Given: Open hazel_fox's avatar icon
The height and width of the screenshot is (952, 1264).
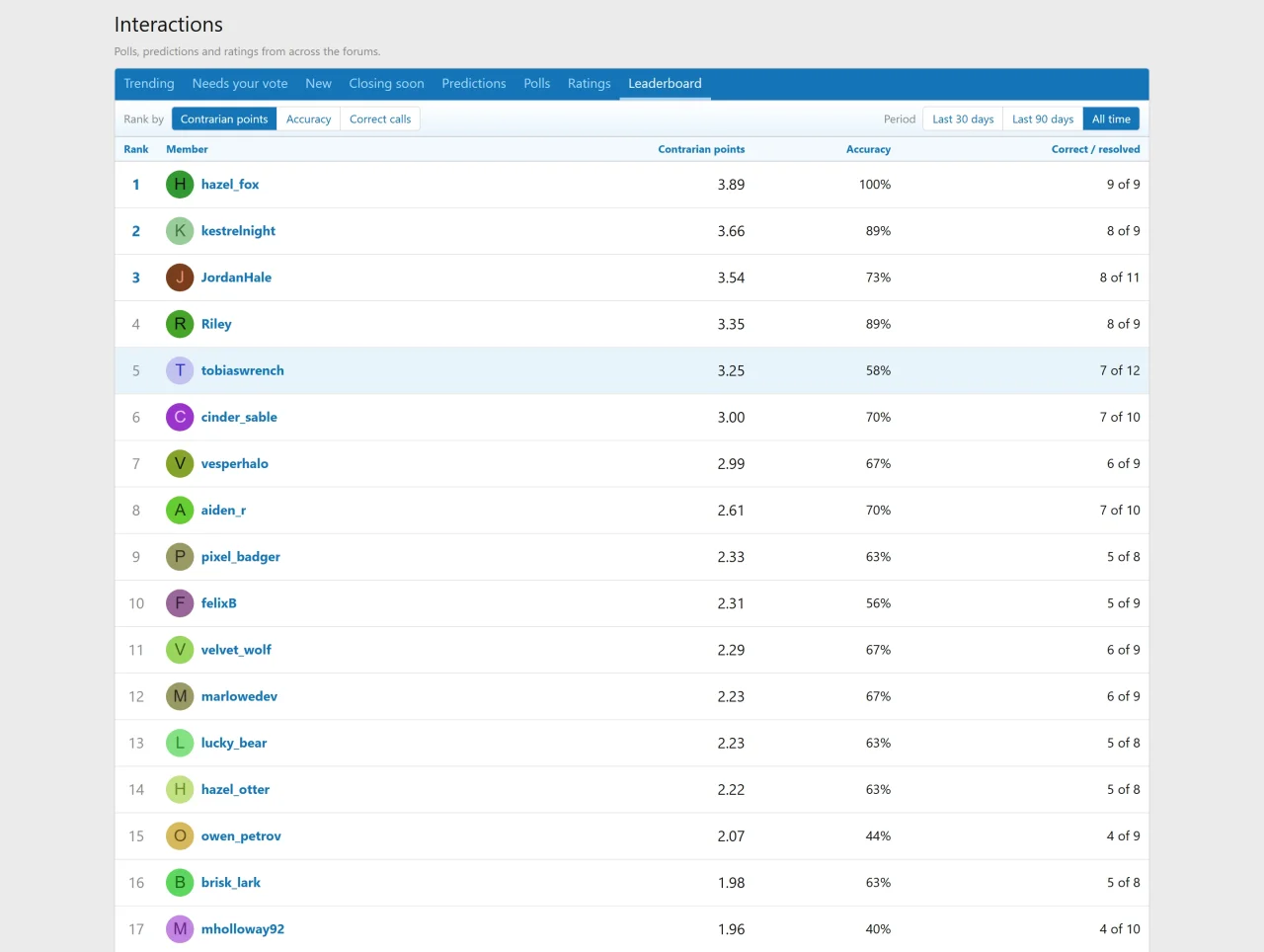Looking at the screenshot, I should [x=180, y=184].
